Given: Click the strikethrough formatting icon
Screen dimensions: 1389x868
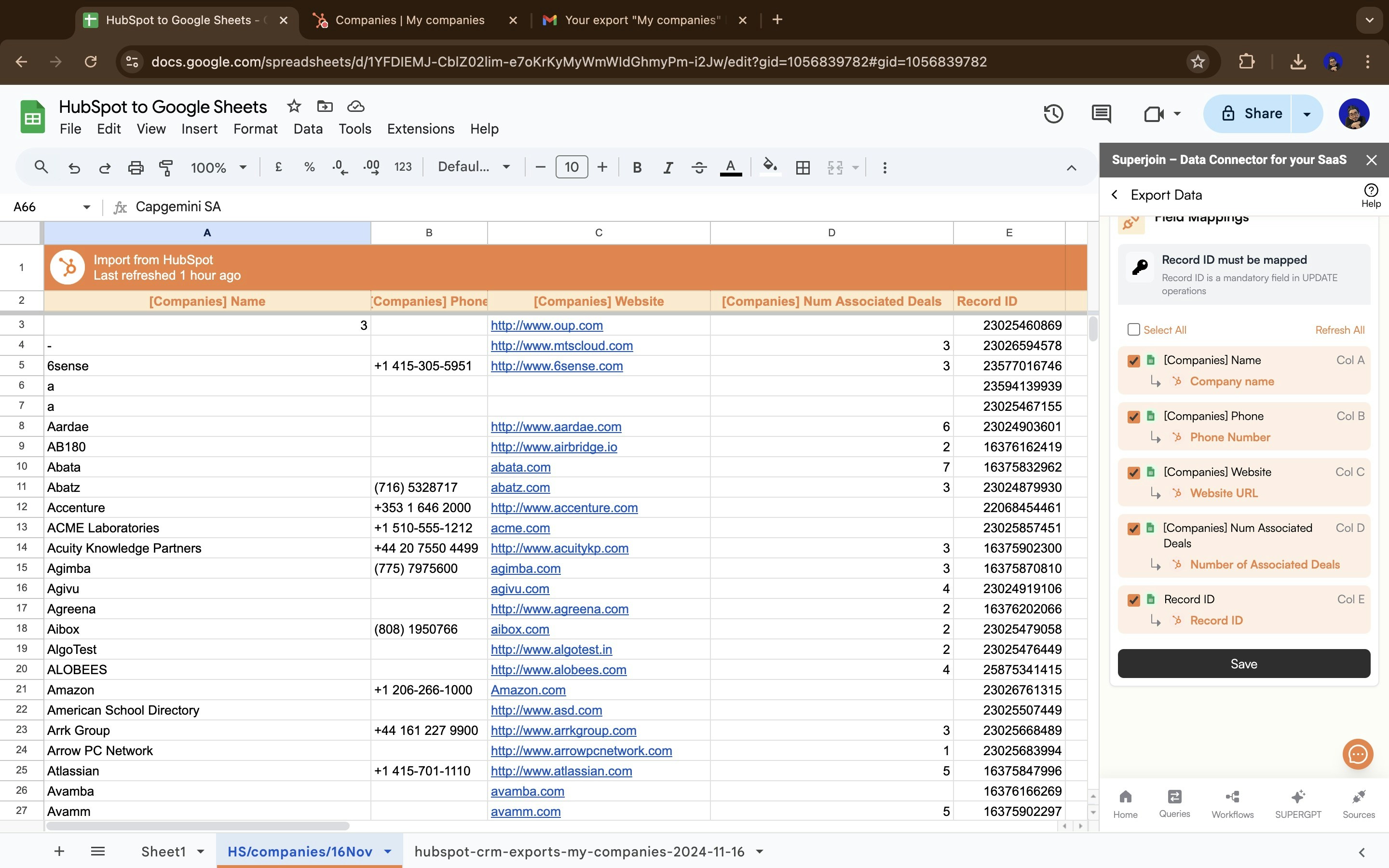Looking at the screenshot, I should point(698,168).
